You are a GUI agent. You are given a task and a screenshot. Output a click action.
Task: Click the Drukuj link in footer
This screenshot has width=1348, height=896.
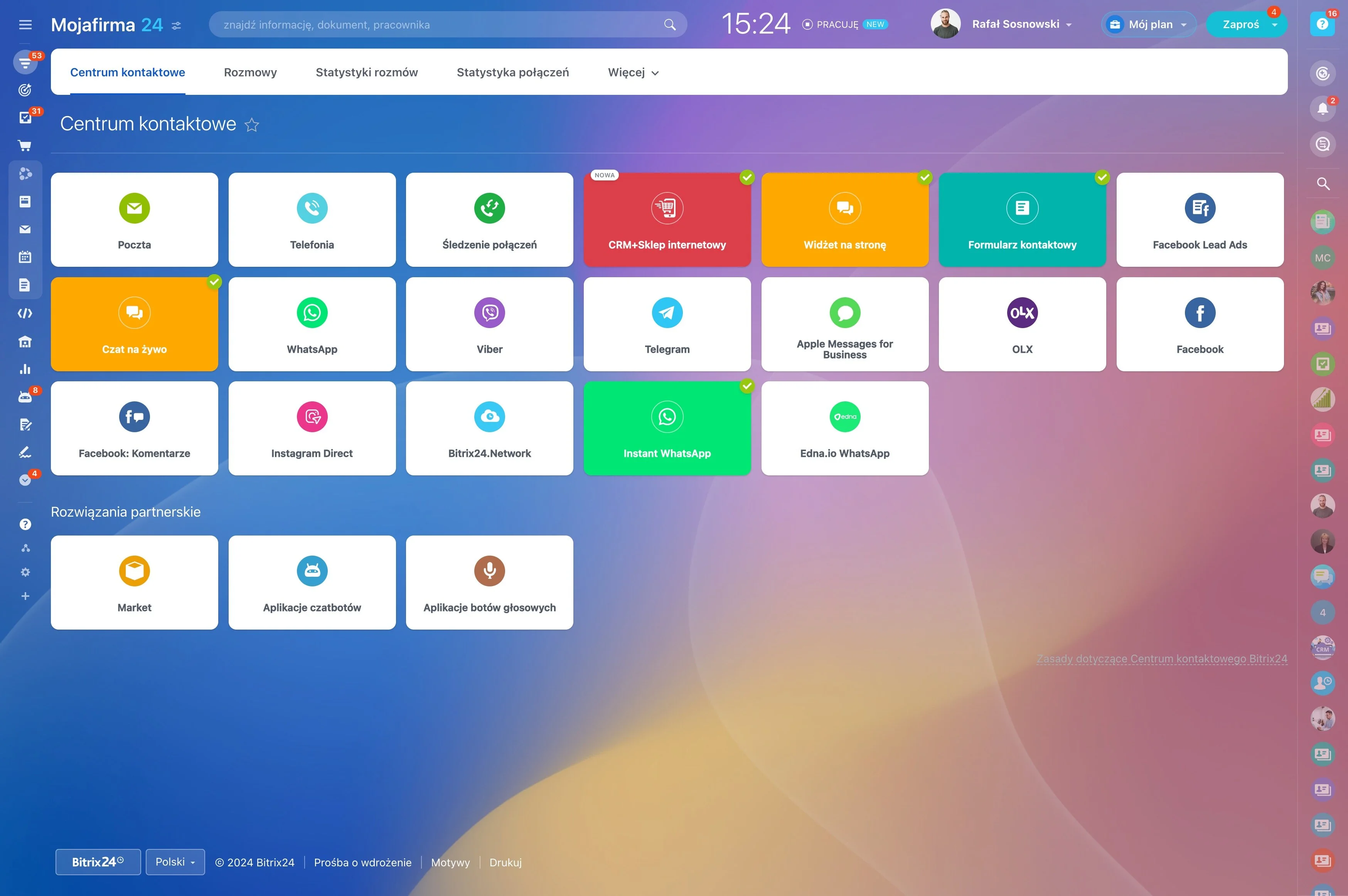click(x=505, y=862)
